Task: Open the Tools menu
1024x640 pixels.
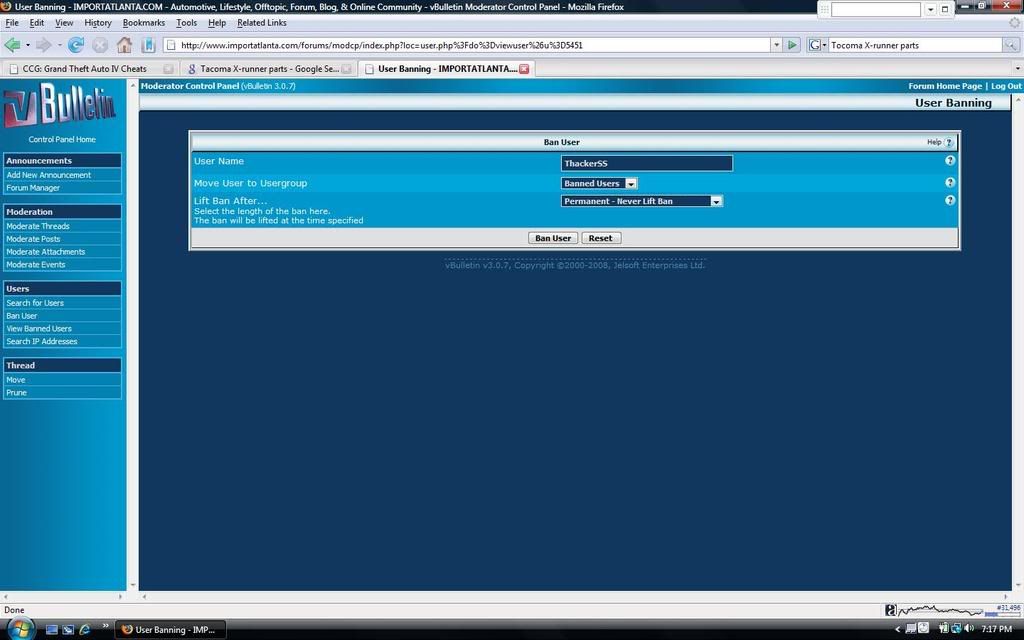Action: pos(186,23)
